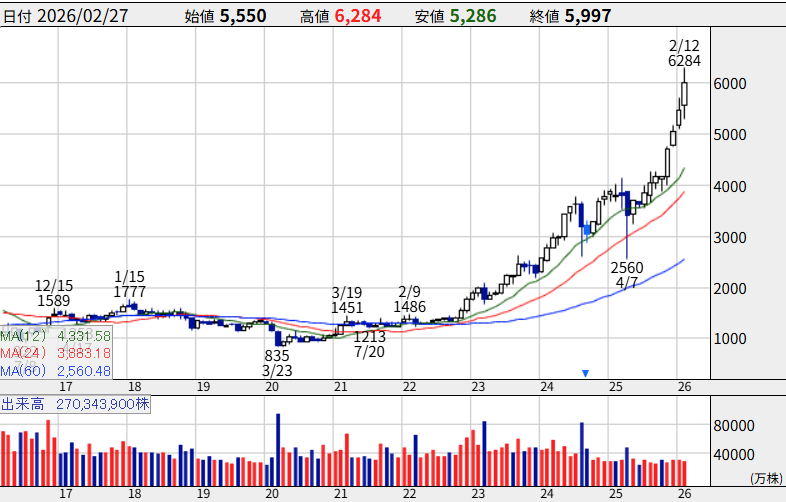
Task: Select the 2/12 high annotation 6284
Action: pos(684,60)
